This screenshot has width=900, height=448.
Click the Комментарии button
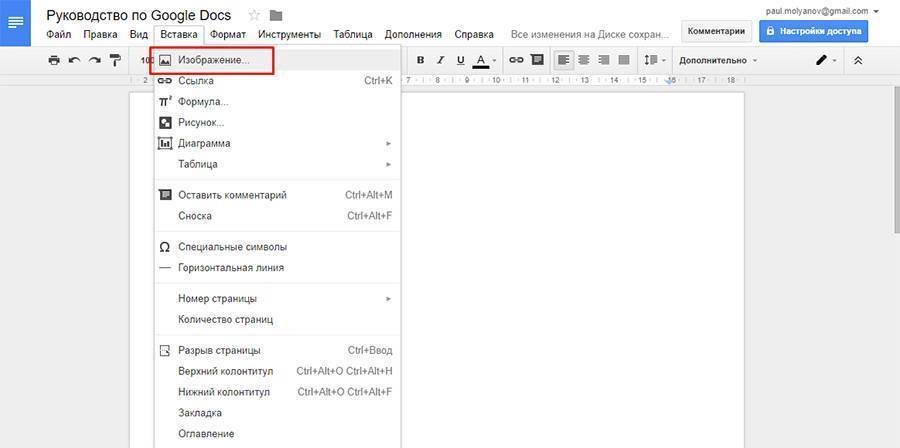click(x=717, y=31)
